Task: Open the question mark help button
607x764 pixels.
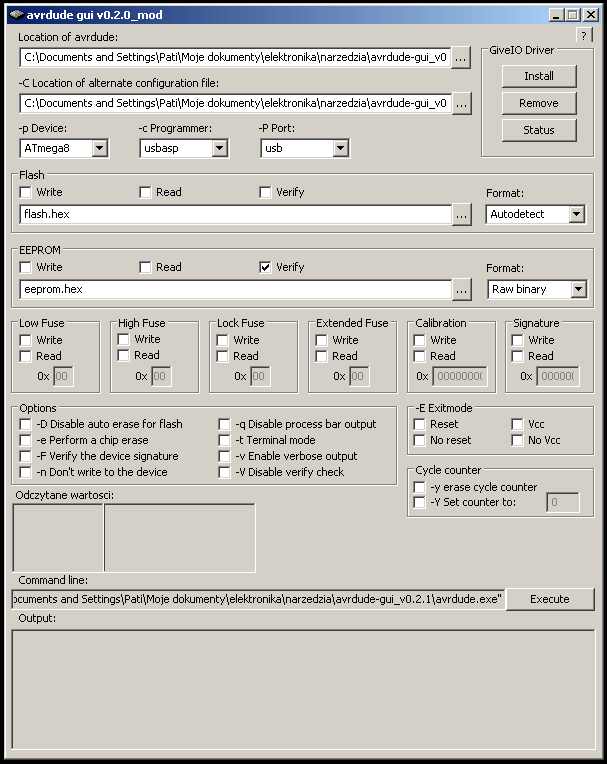Action: point(584,35)
